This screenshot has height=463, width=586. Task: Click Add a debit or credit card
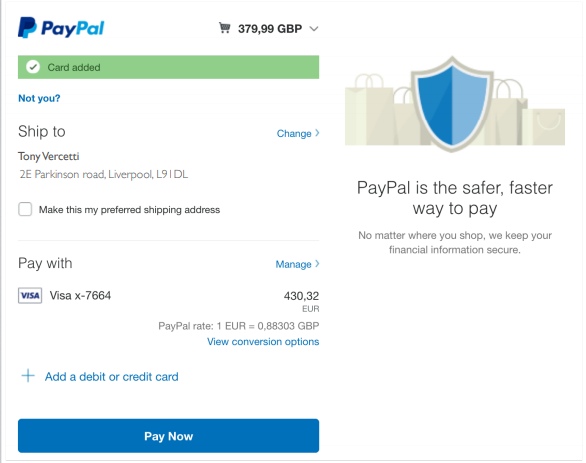(x=111, y=377)
